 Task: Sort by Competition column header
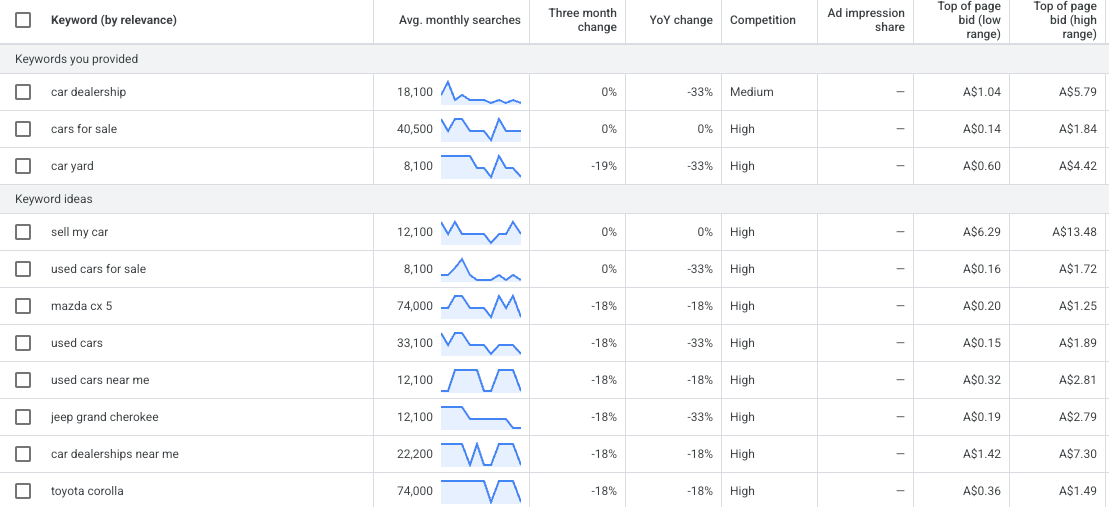(x=762, y=21)
